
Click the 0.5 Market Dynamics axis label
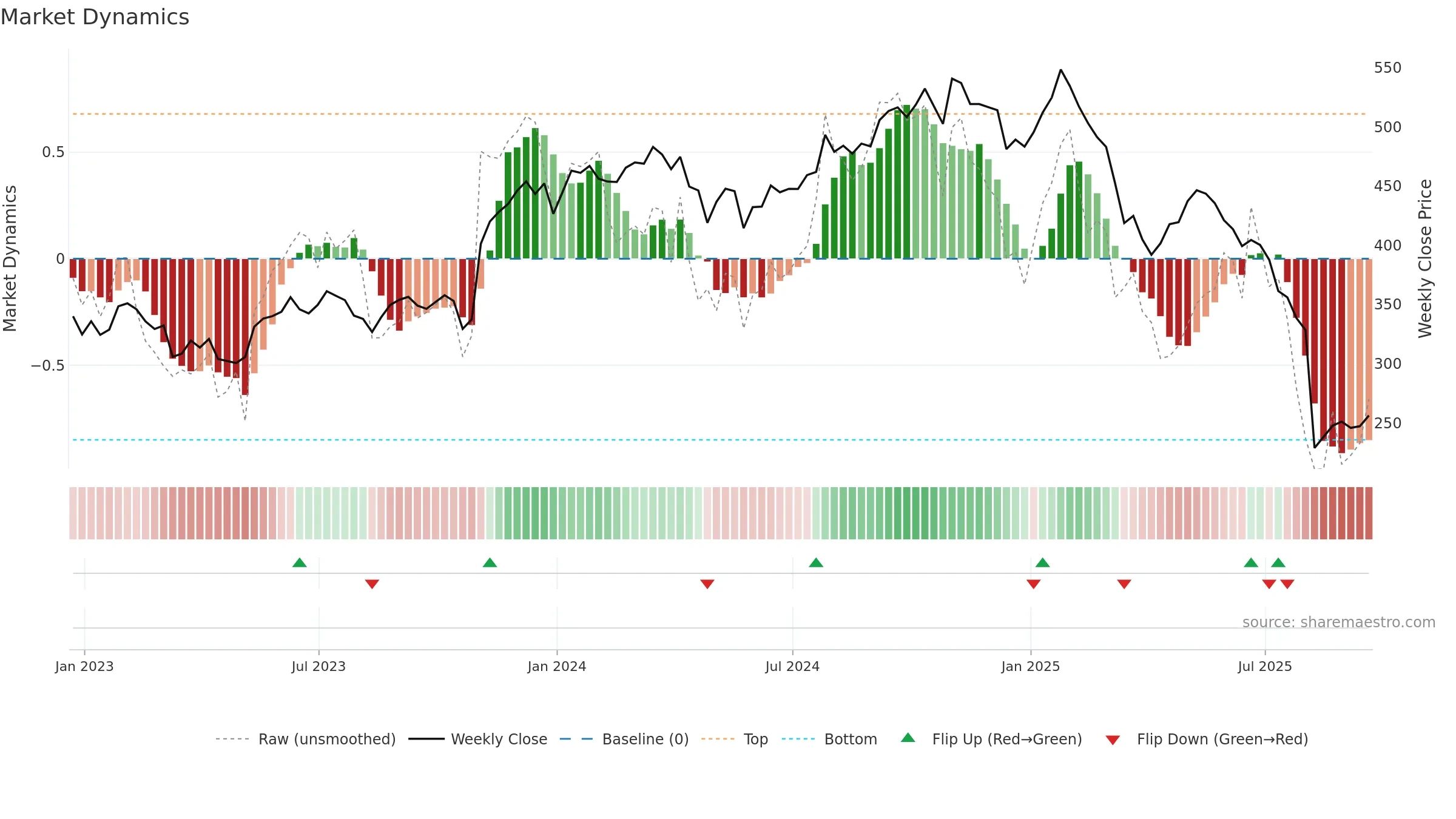pyautogui.click(x=53, y=152)
